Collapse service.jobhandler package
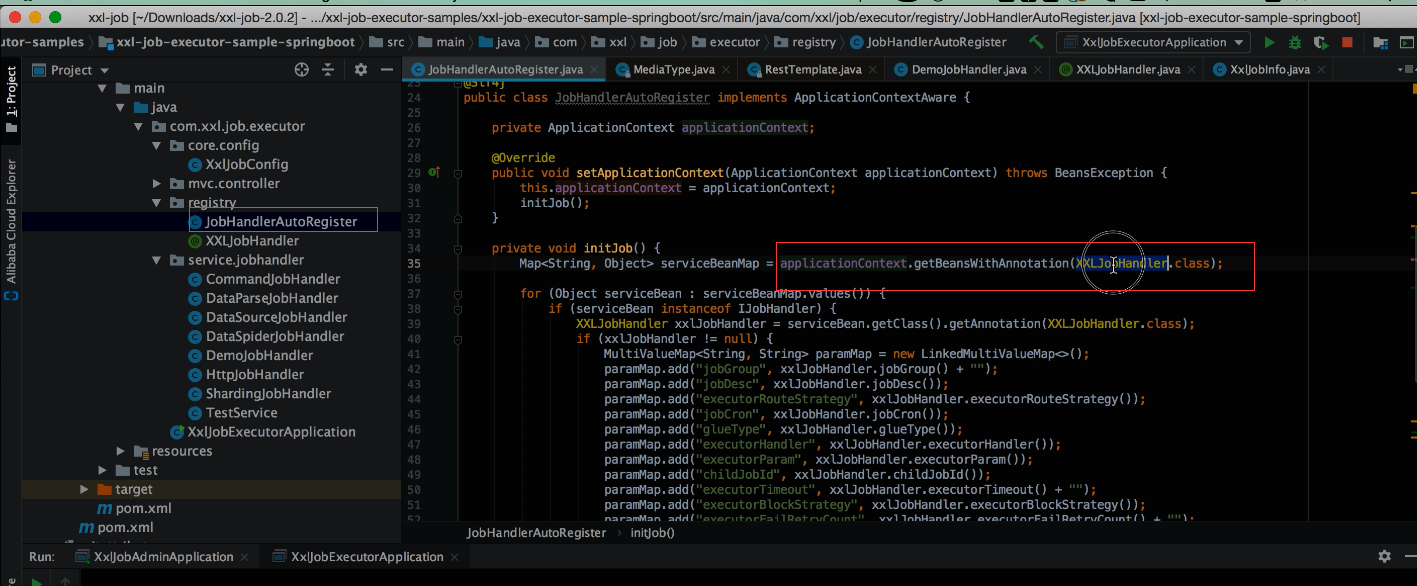Image resolution: width=1417 pixels, height=586 pixels. [x=157, y=260]
